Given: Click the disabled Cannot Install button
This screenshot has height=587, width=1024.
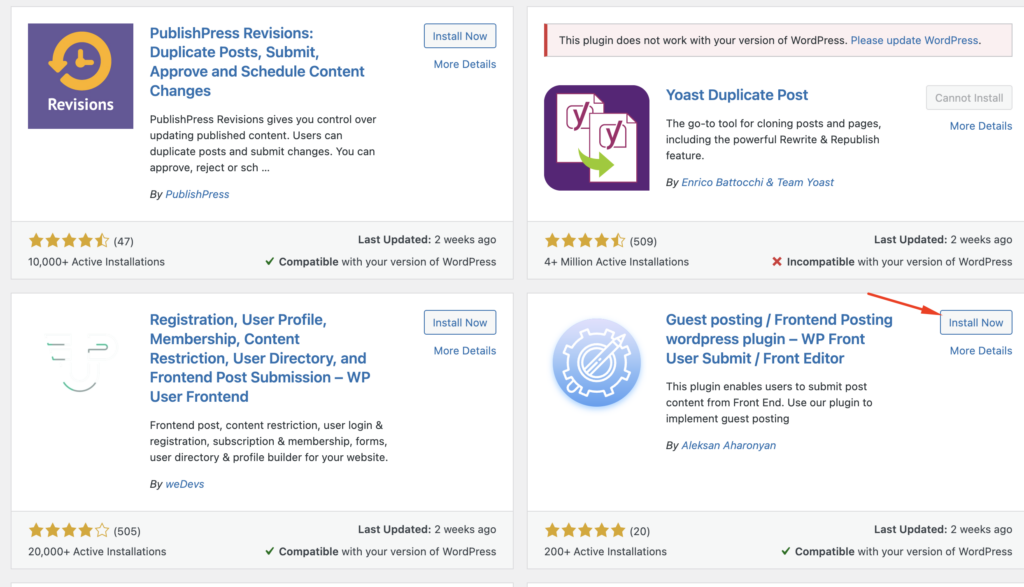Looking at the screenshot, I should [969, 98].
